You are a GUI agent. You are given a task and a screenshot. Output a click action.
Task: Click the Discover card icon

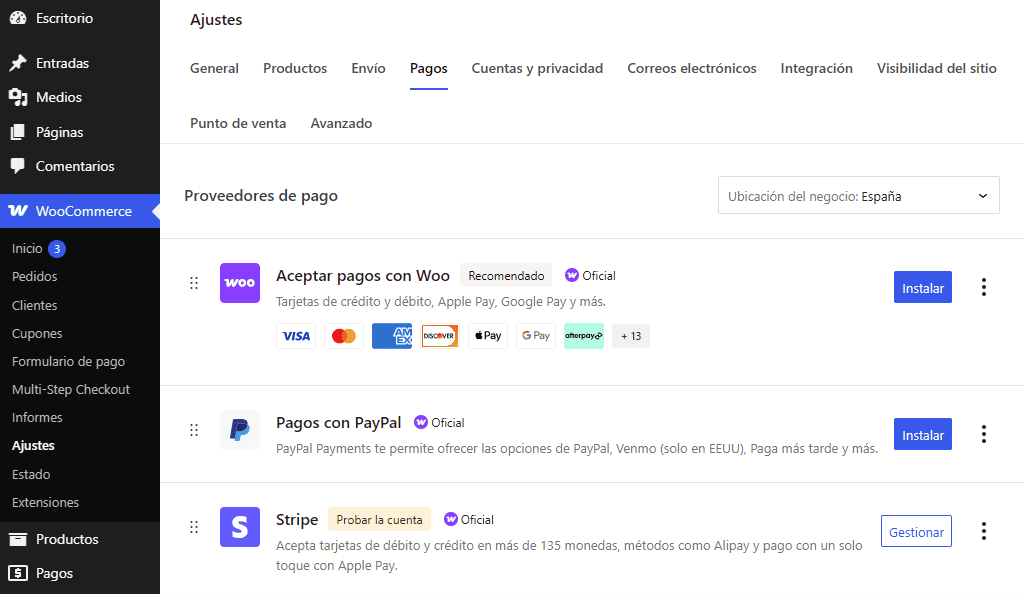pyautogui.click(x=440, y=336)
